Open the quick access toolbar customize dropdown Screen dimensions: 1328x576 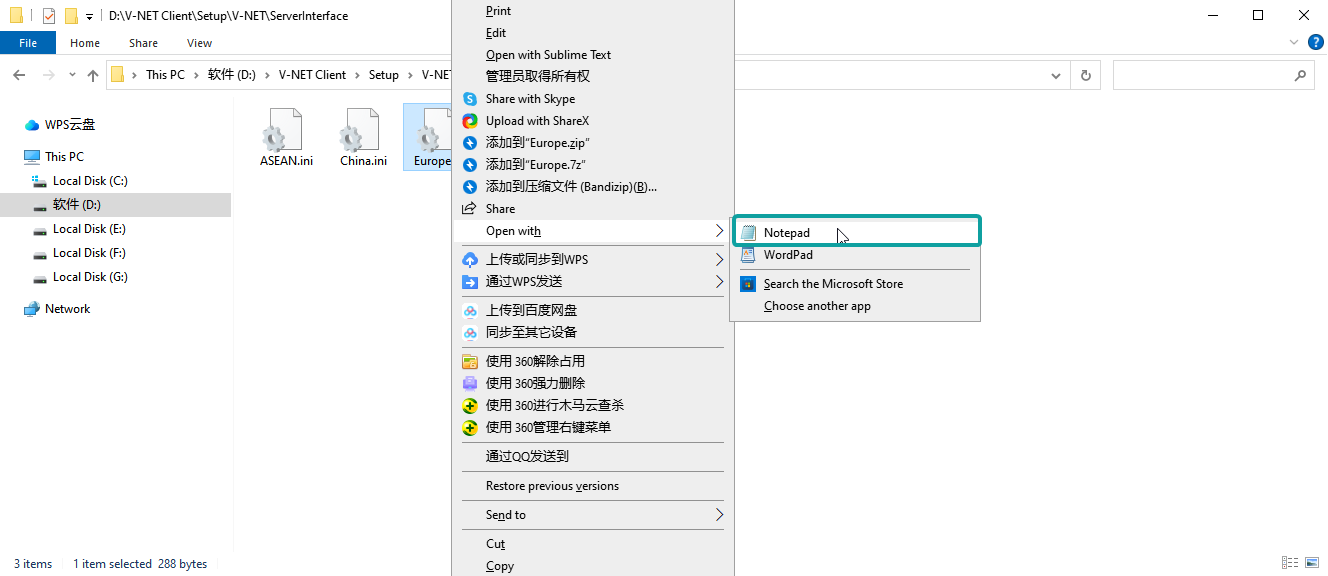pos(89,17)
